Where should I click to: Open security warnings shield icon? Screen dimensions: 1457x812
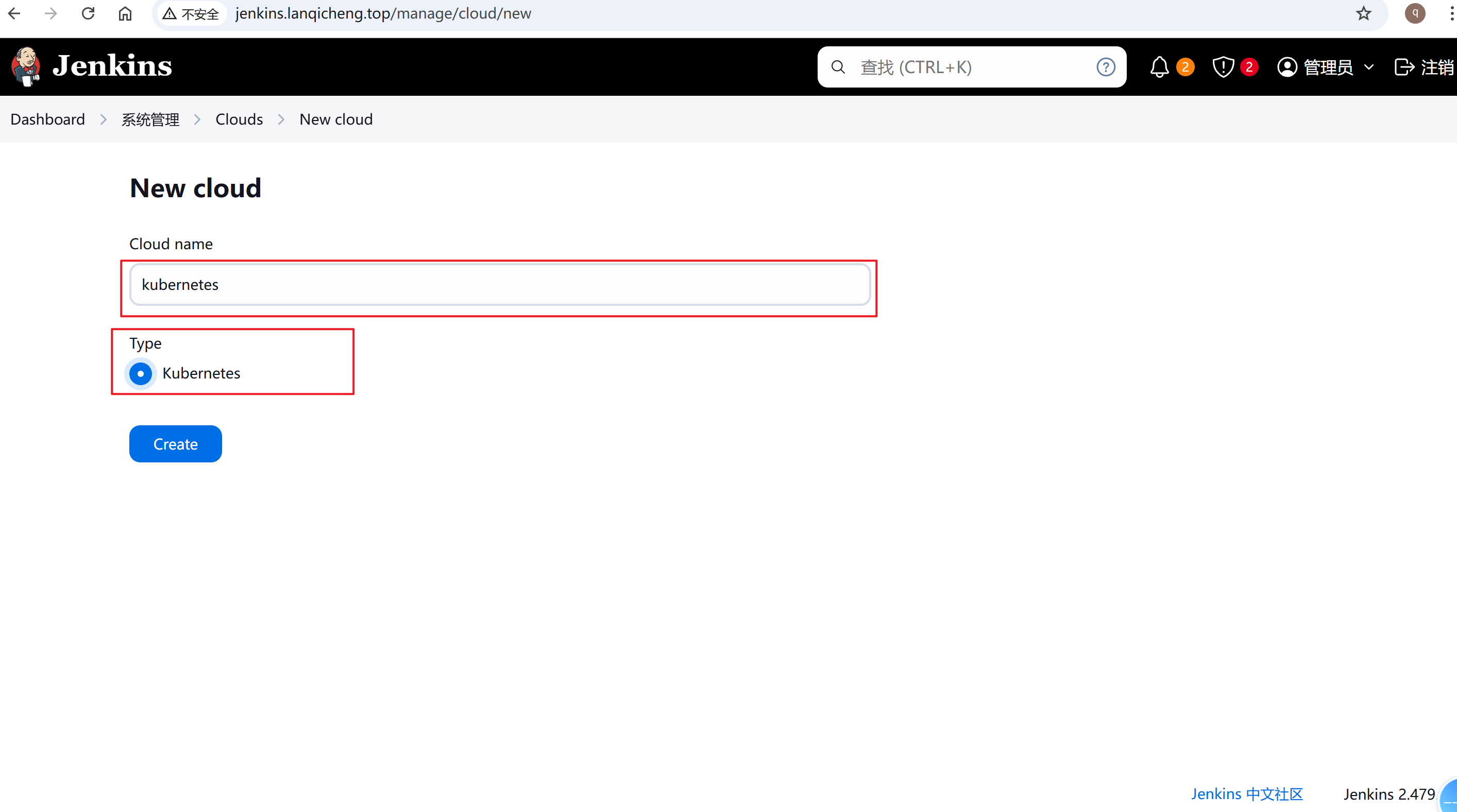[x=1223, y=67]
